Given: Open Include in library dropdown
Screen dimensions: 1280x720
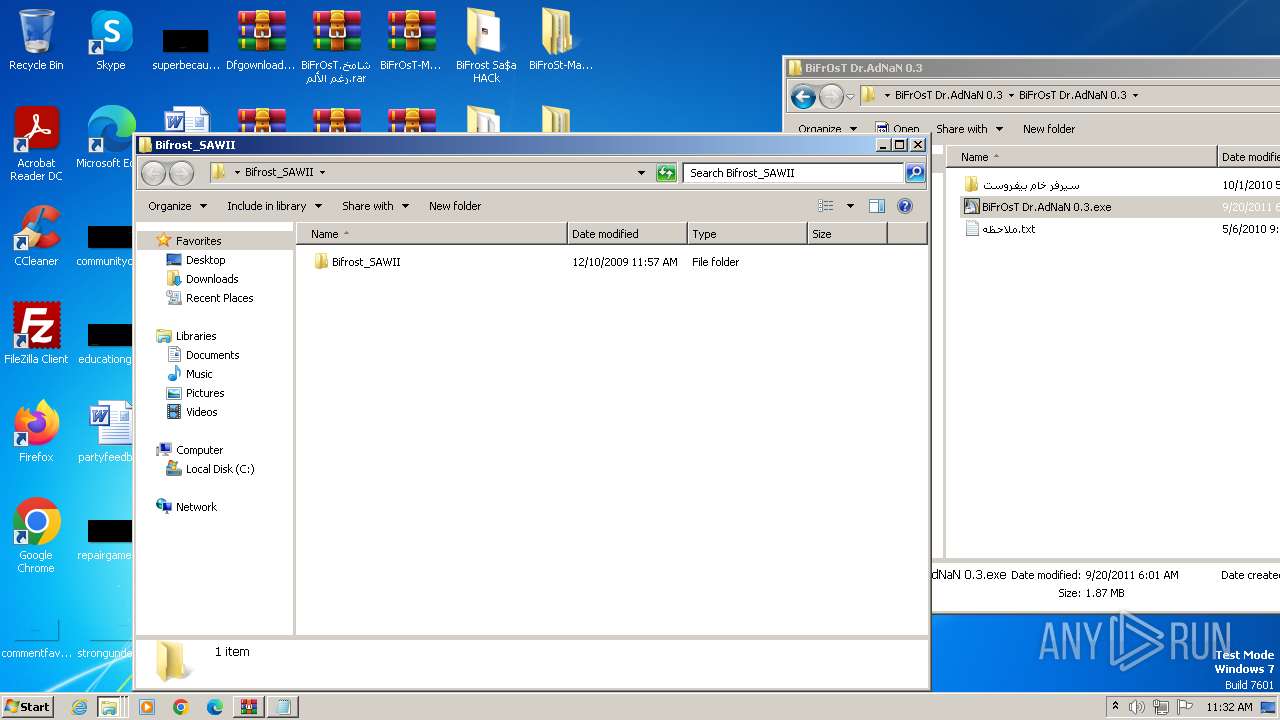Looking at the screenshot, I should click(x=274, y=206).
